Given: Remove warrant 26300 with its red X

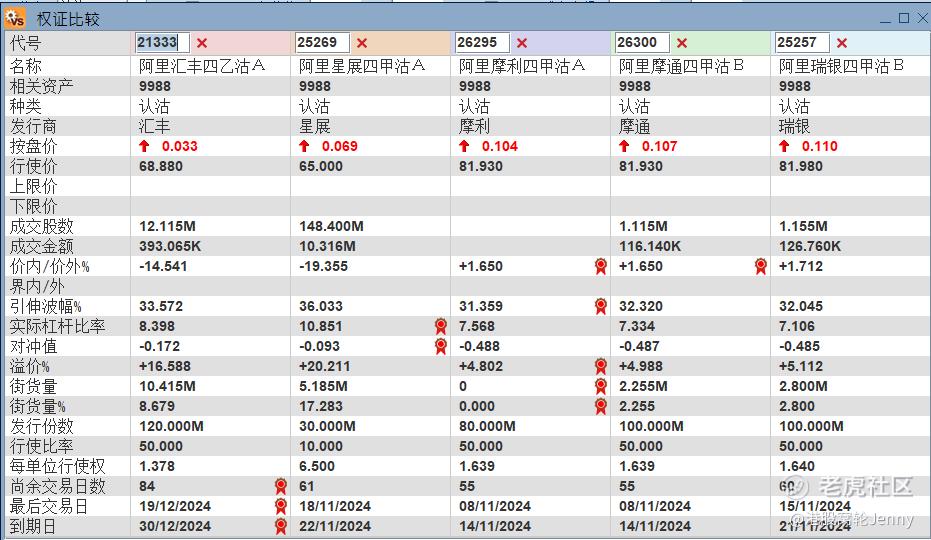Looking at the screenshot, I should coord(682,43).
